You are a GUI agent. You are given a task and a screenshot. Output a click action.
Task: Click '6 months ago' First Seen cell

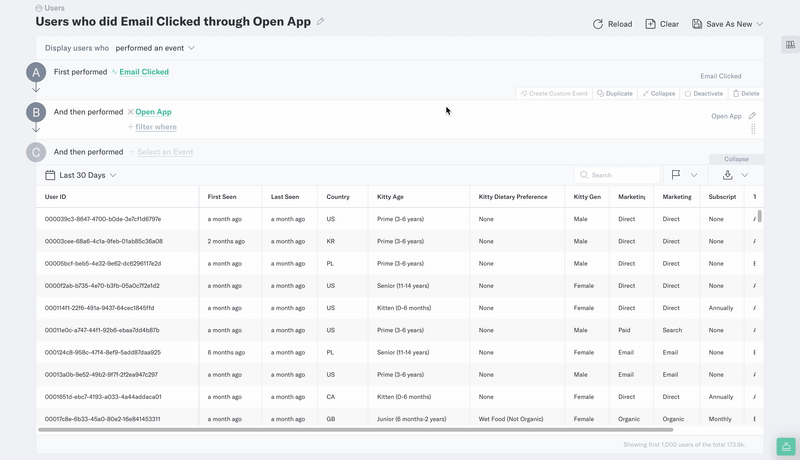click(226, 352)
